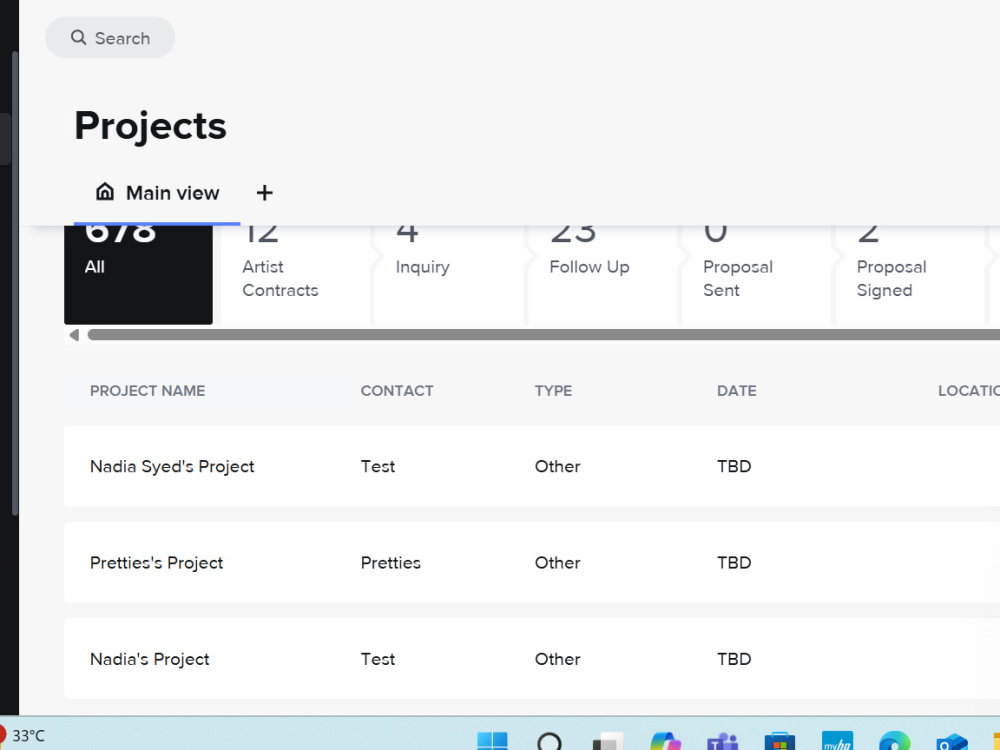Click the left arrow of the stage scrollbar
The width and height of the screenshot is (1000, 750).
[74, 335]
